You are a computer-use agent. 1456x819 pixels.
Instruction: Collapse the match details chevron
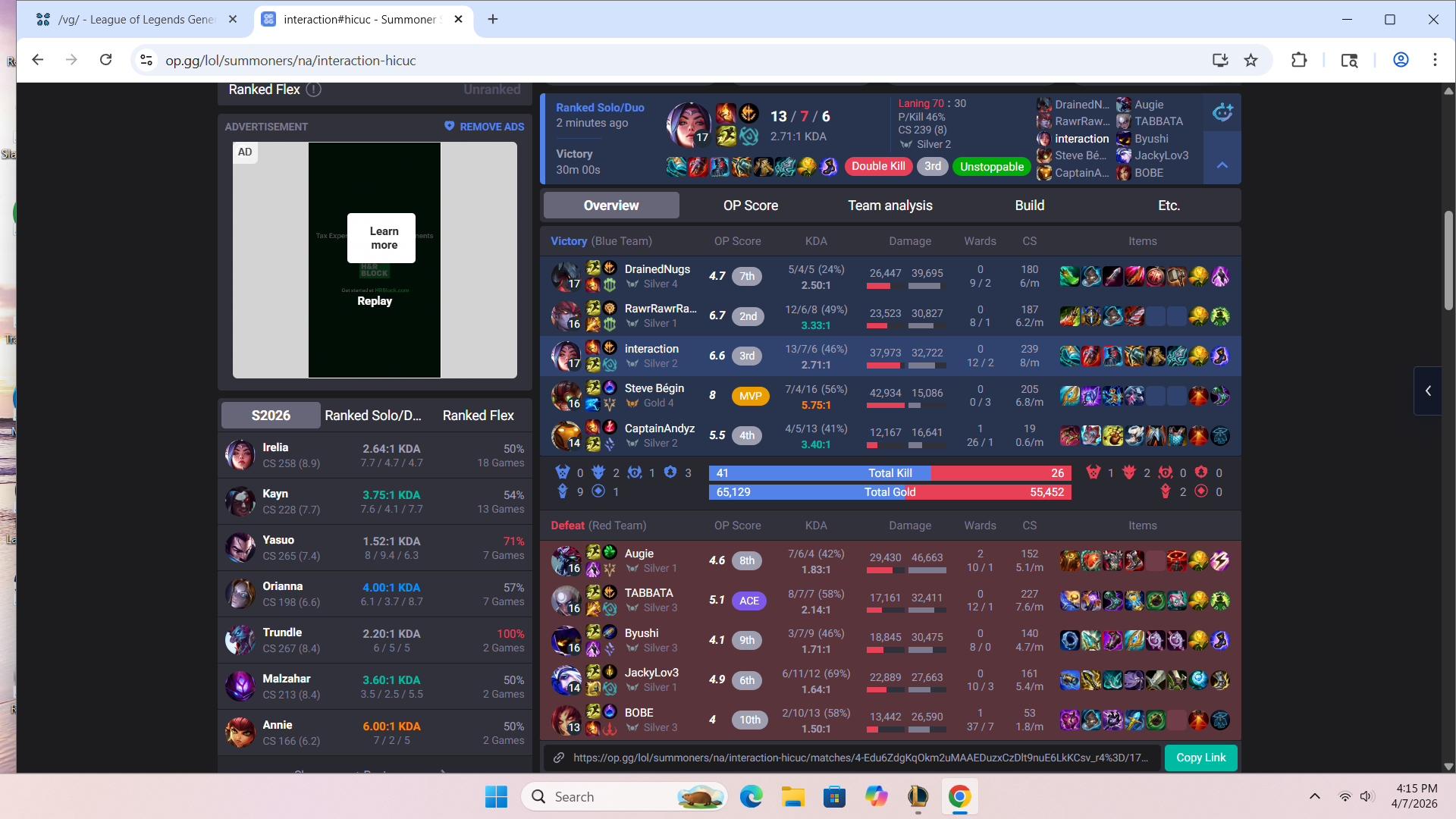tap(1222, 165)
